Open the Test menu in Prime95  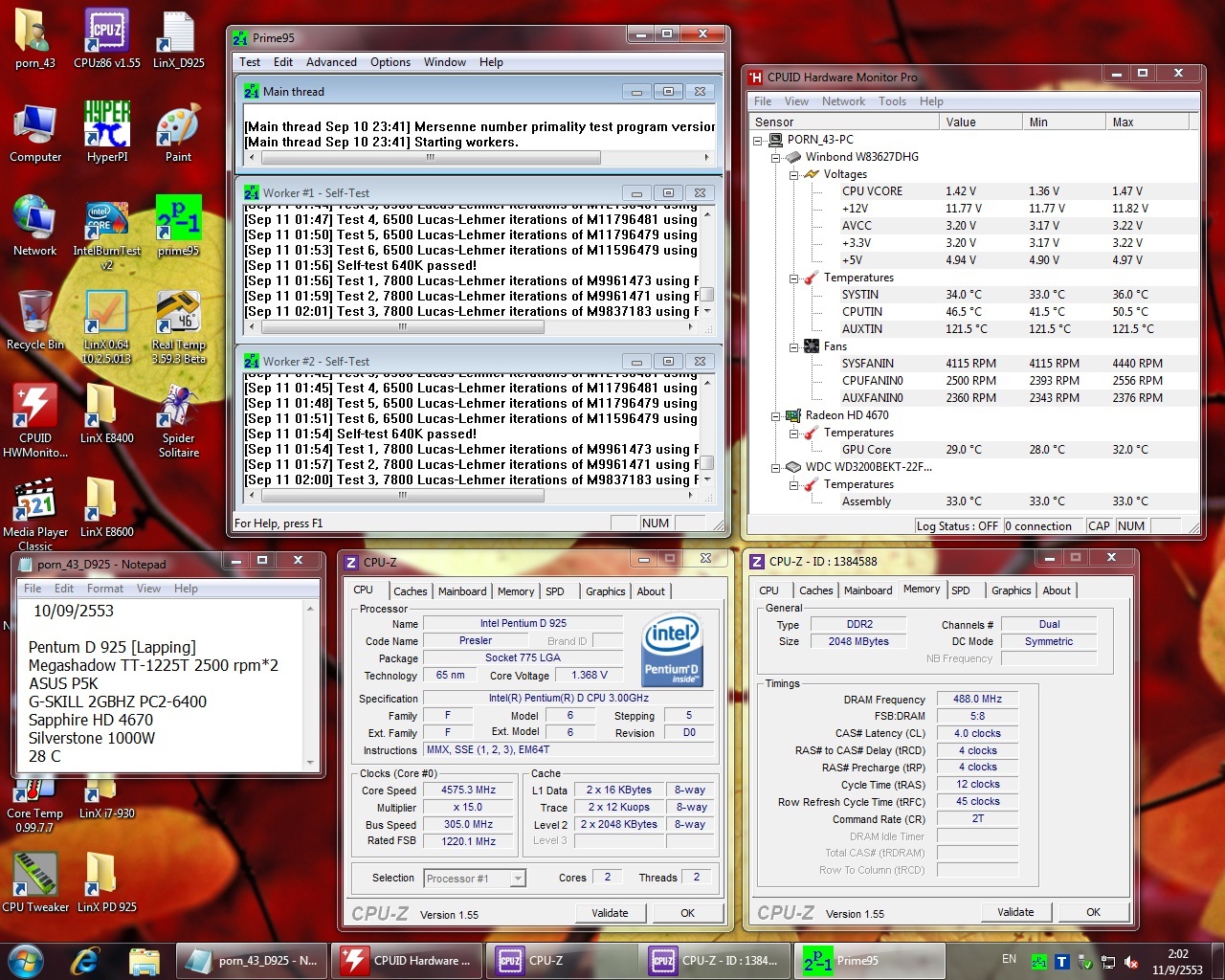(x=250, y=62)
